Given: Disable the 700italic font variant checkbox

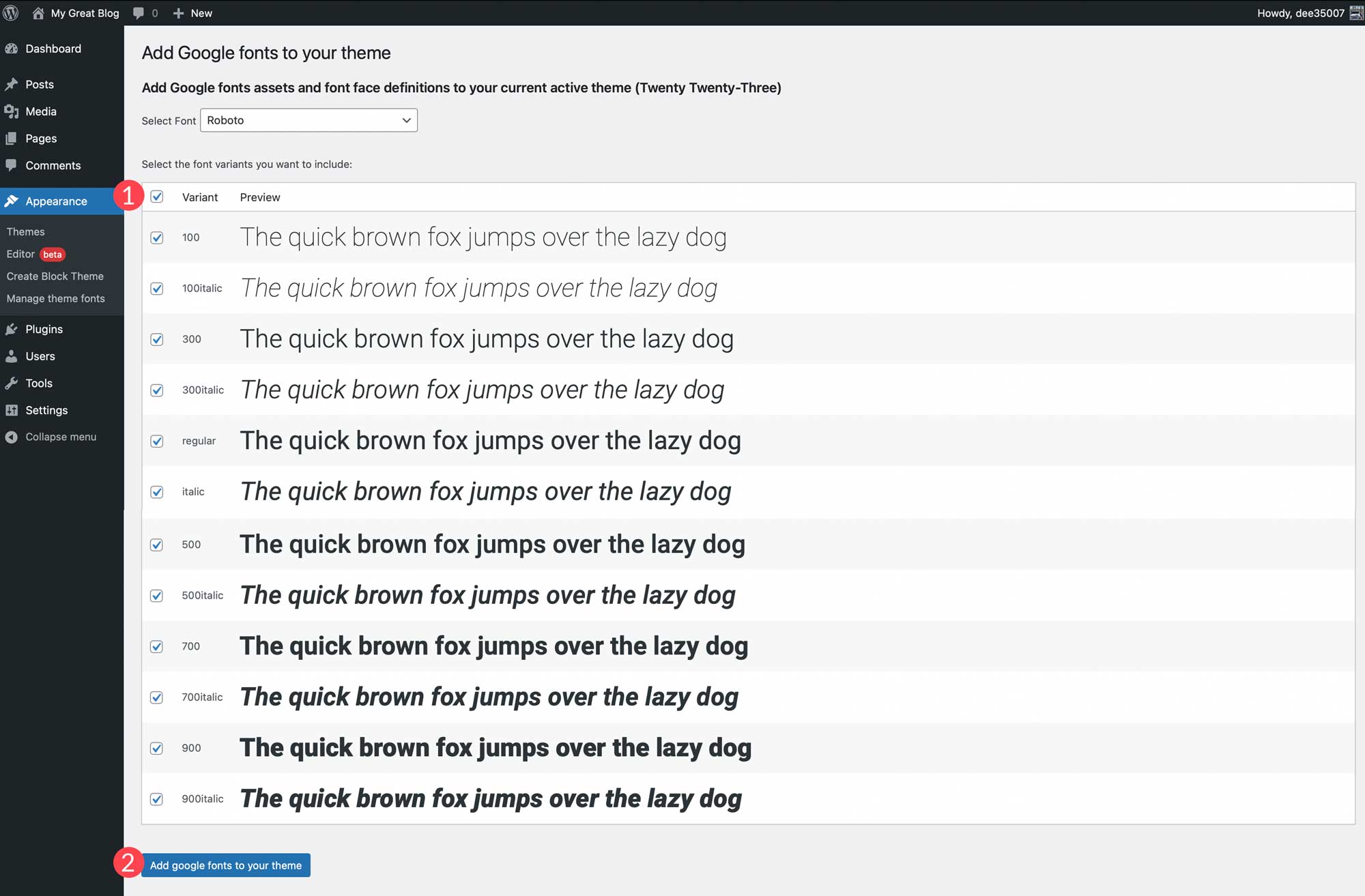Looking at the screenshot, I should click(x=156, y=697).
